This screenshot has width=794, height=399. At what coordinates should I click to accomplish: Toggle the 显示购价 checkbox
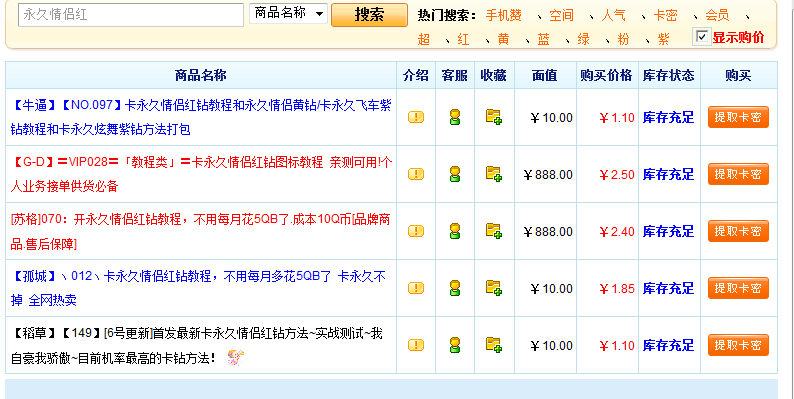click(x=701, y=36)
